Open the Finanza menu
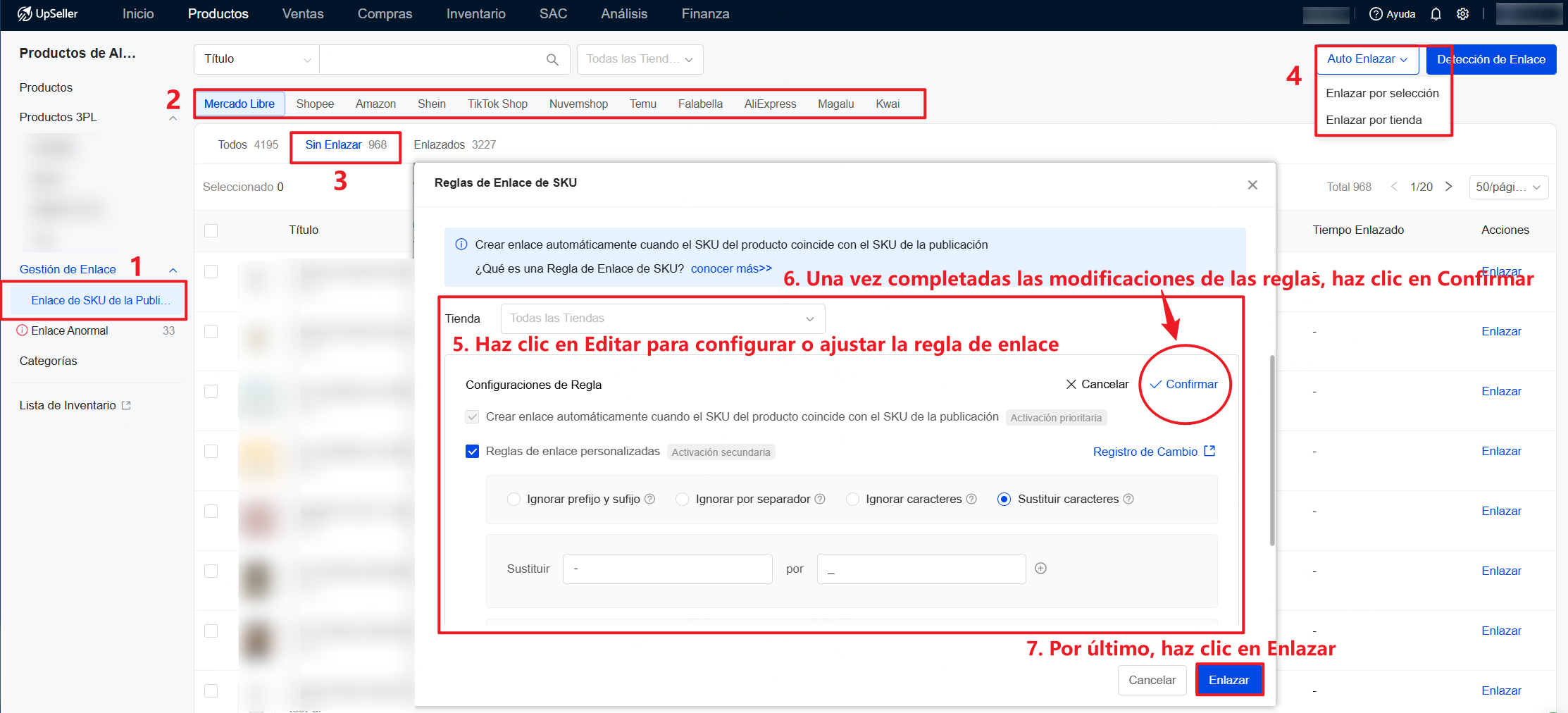1568x713 pixels. tap(705, 14)
